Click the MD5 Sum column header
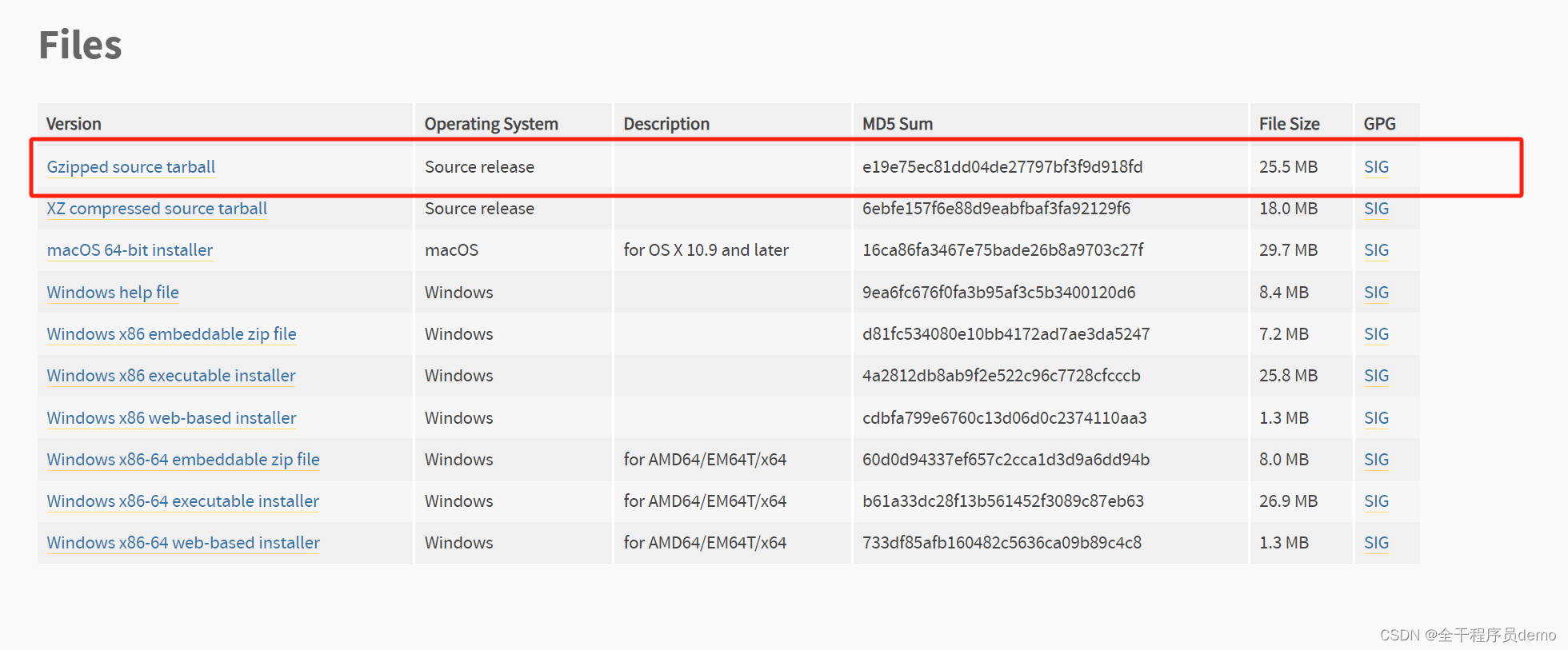Viewport: 1568px width, 650px height. pos(898,124)
